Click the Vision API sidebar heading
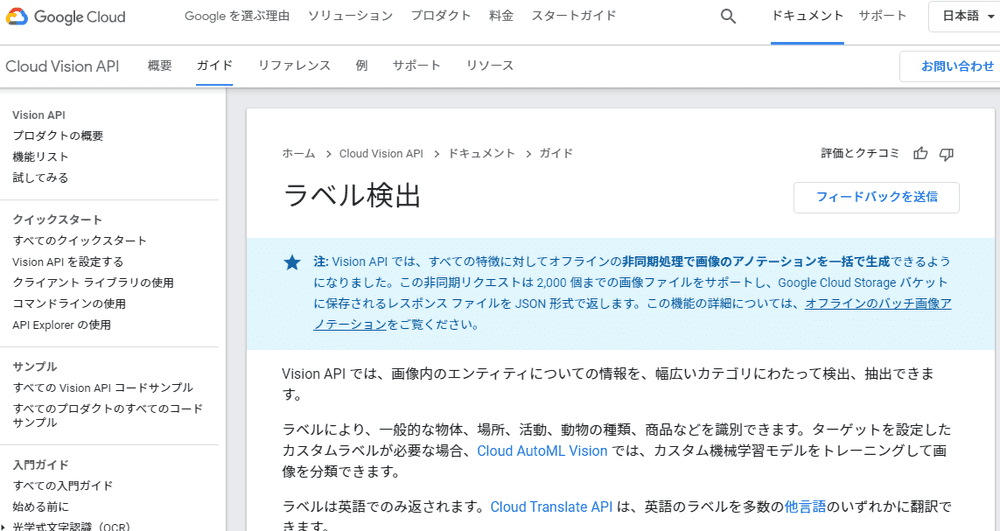Screen dimensions: 1000x531 38,115
